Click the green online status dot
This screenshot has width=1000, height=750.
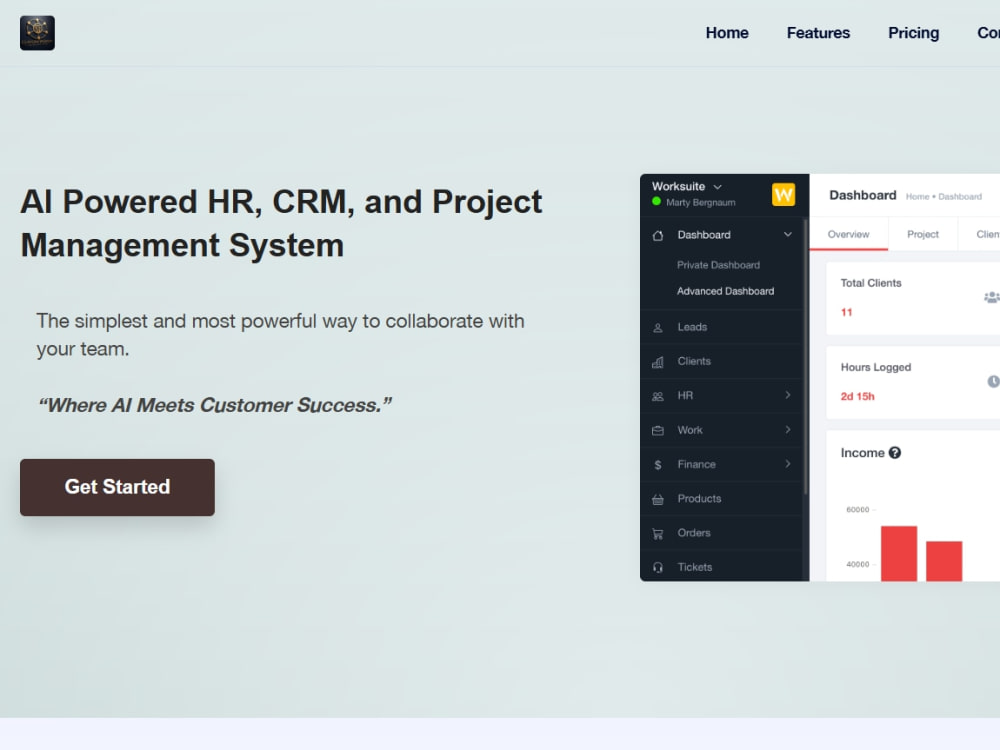click(x=656, y=202)
